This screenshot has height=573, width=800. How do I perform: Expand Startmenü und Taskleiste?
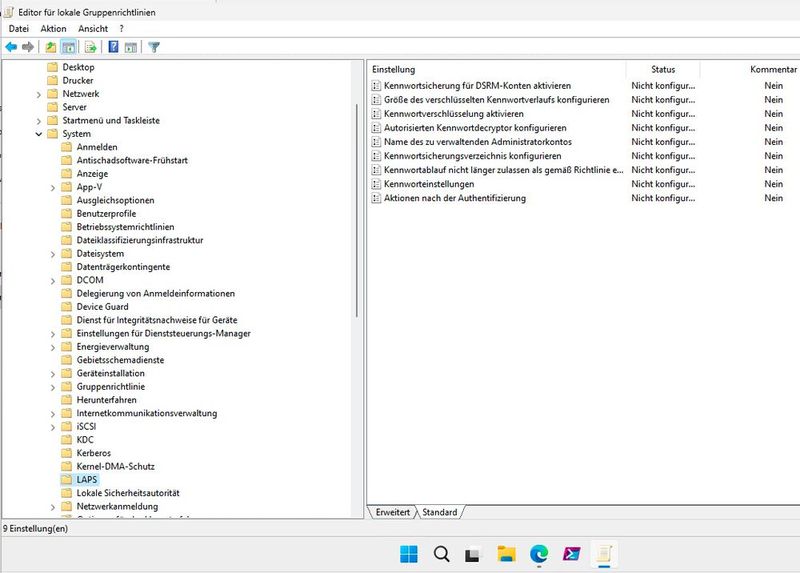[x=39, y=121]
